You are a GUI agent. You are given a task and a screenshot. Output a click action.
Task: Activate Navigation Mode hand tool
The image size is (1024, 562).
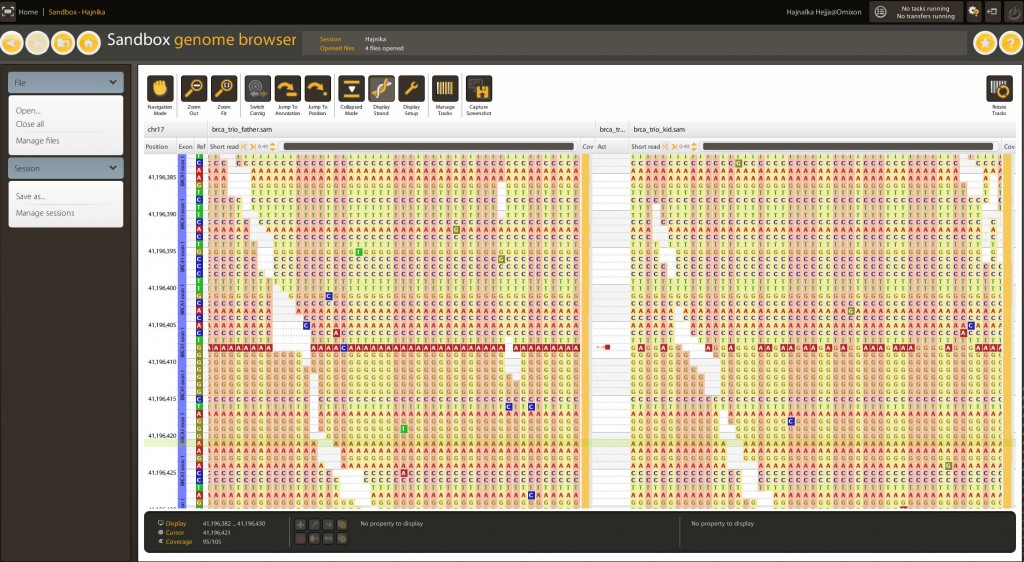160,89
